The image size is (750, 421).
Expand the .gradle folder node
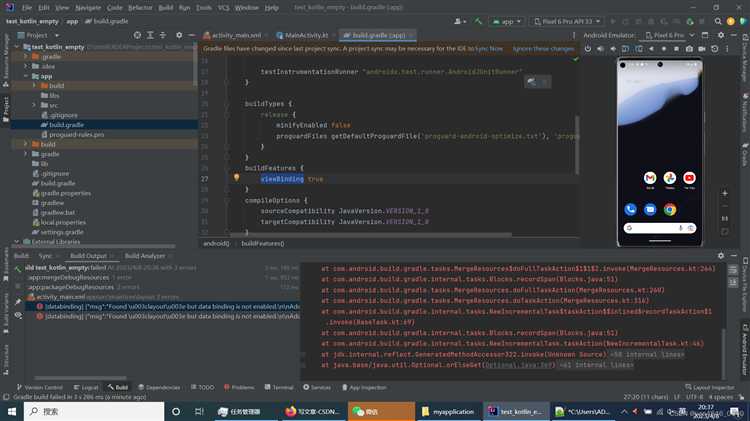click(26, 56)
